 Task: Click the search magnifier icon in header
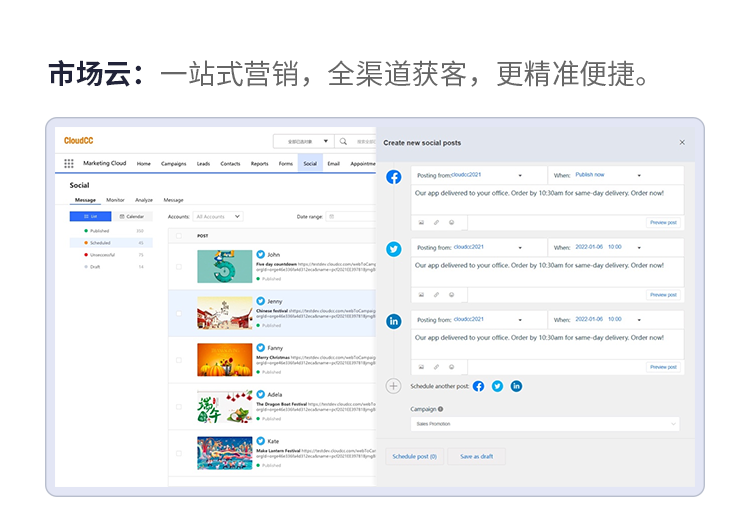(343, 142)
